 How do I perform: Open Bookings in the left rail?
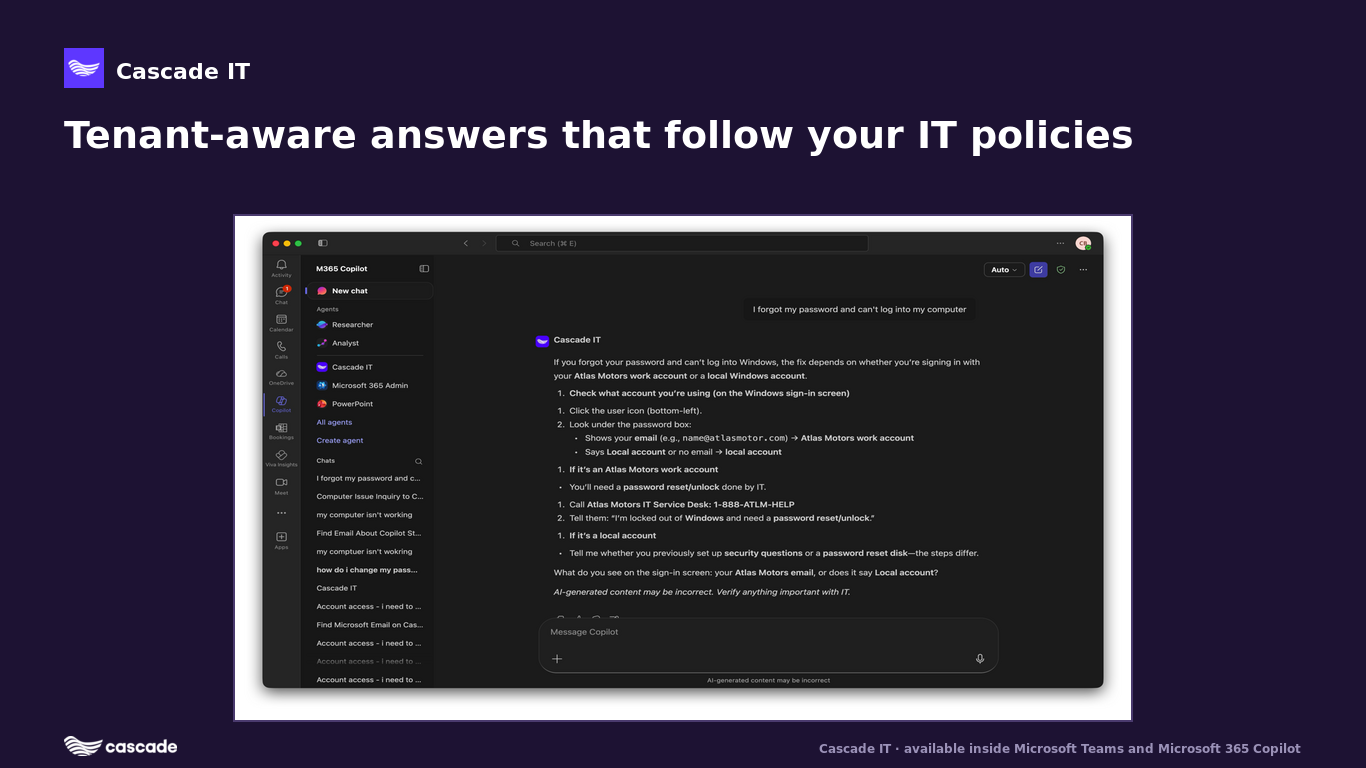[x=281, y=431]
